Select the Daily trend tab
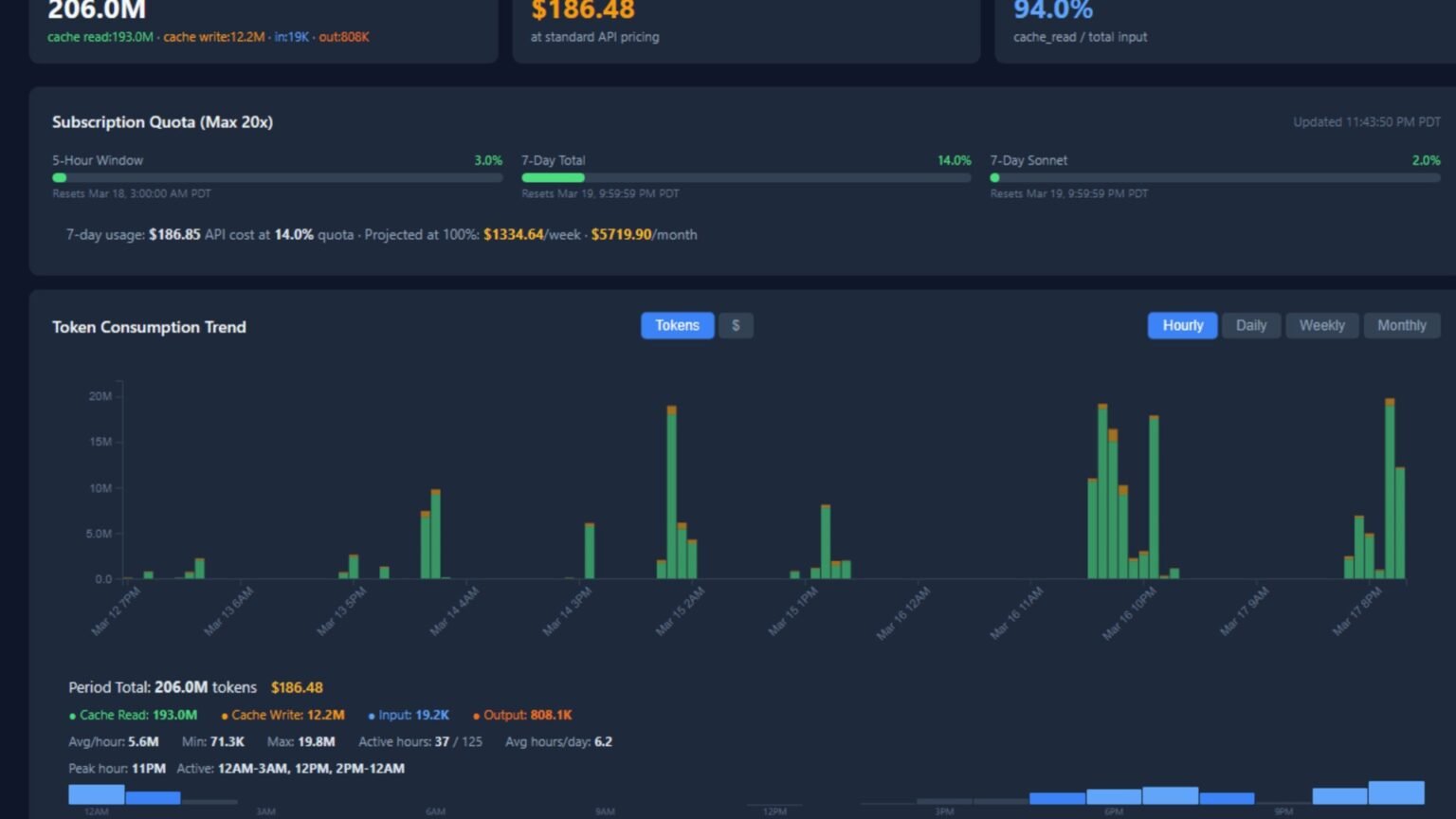Image resolution: width=1456 pixels, height=819 pixels. pos(1251,325)
